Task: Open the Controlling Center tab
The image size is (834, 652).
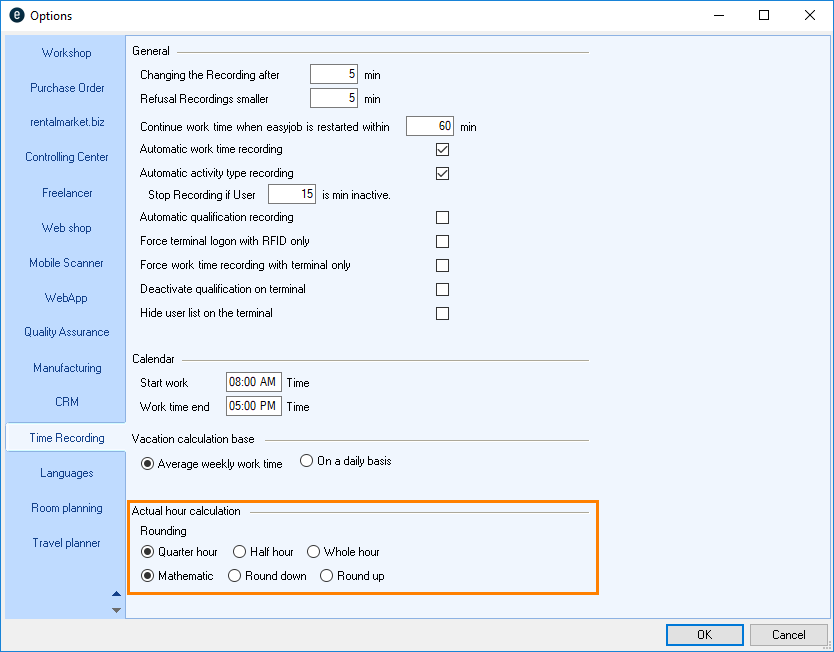Action: [x=66, y=157]
